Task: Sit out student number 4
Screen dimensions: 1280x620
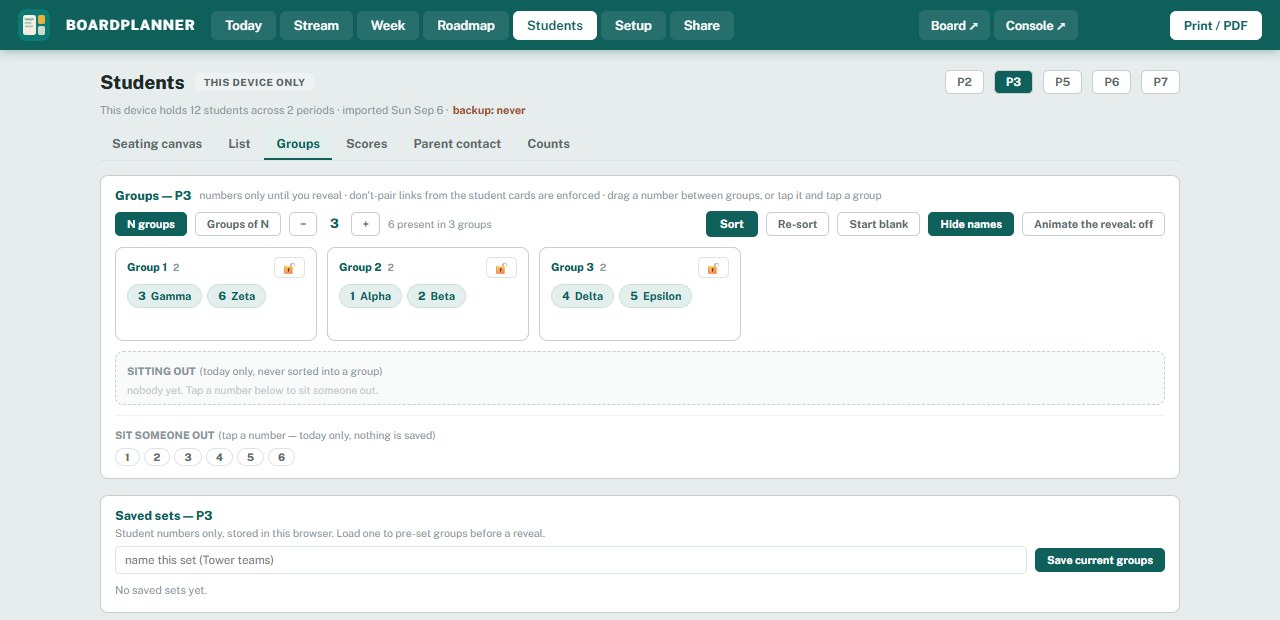Action: pyautogui.click(x=219, y=457)
